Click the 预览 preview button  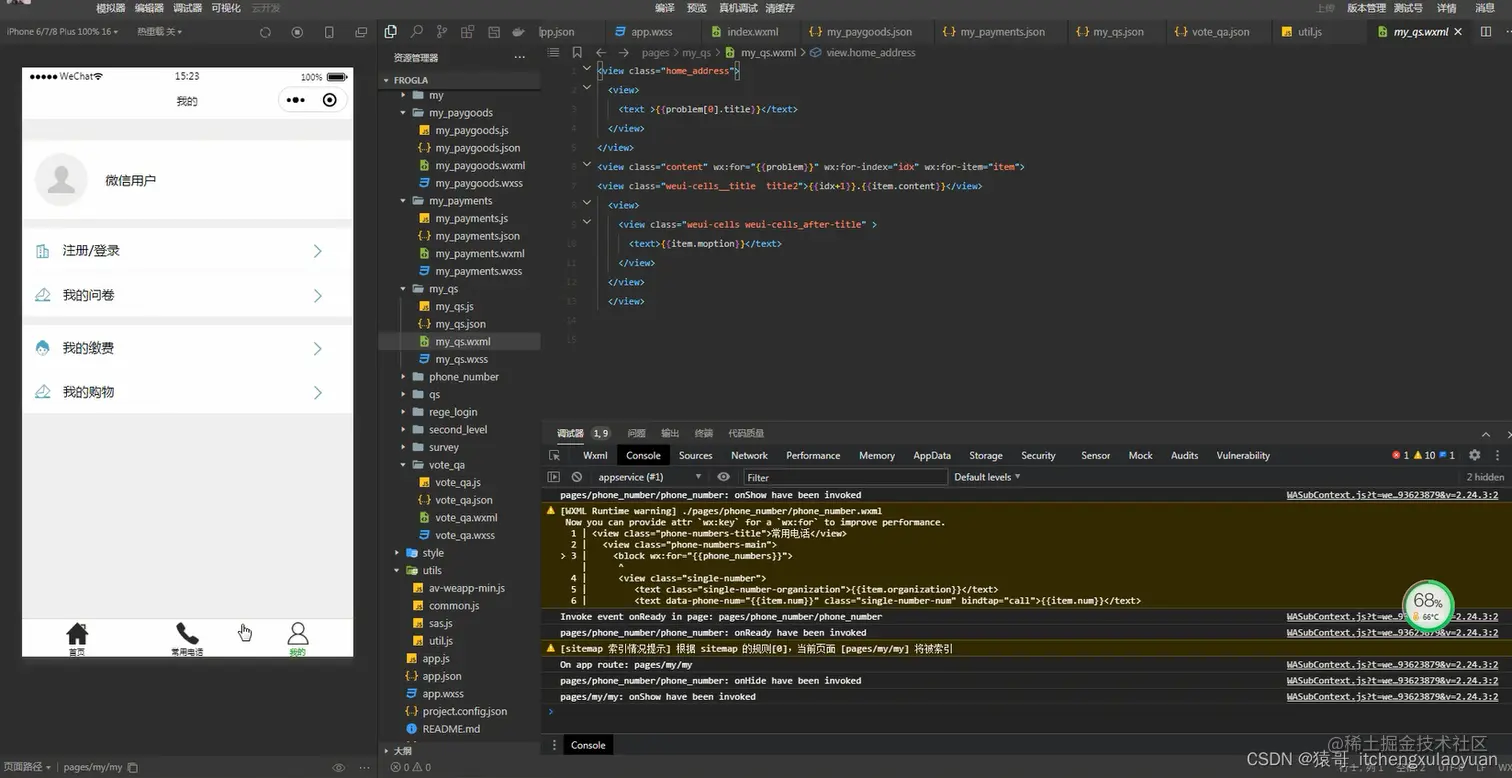point(697,8)
